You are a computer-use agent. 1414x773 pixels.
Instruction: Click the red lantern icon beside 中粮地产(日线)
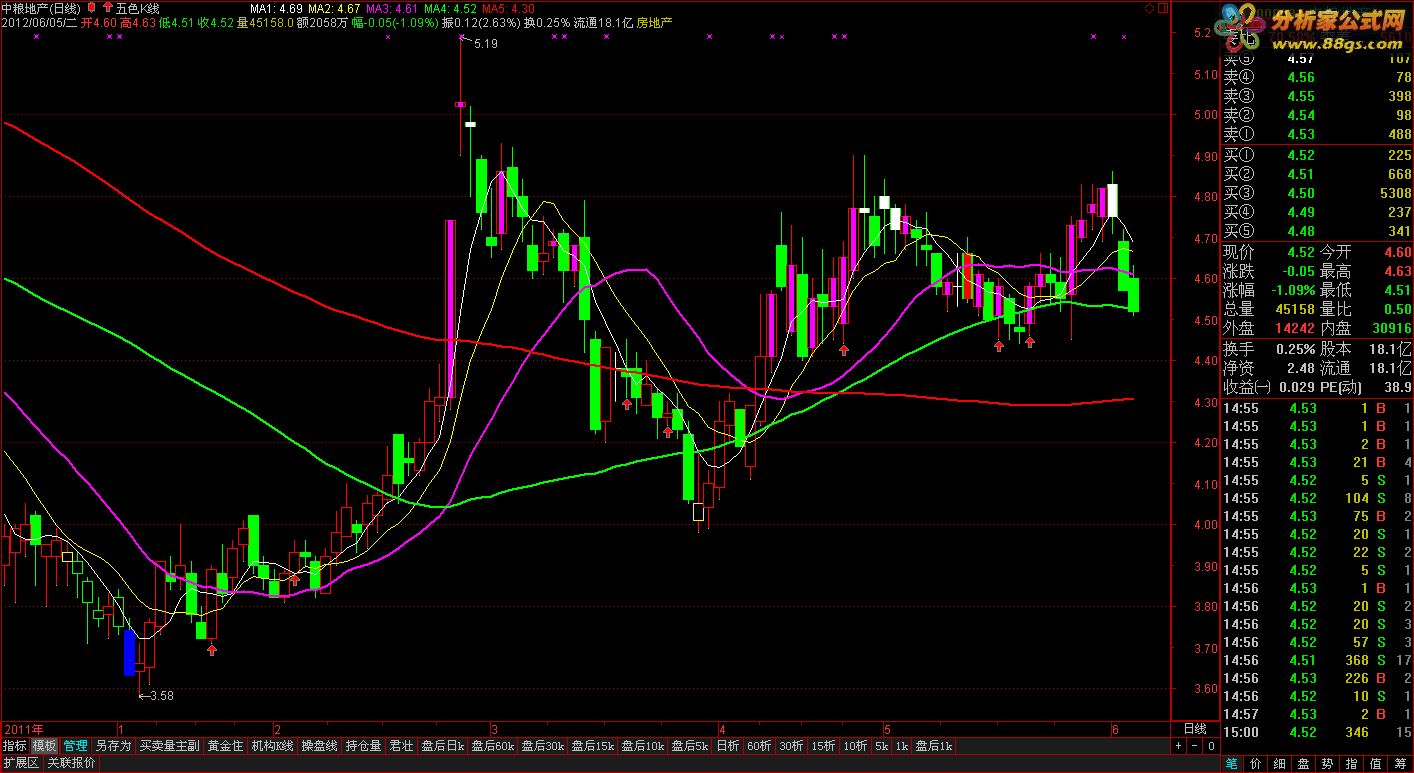tap(92, 7)
